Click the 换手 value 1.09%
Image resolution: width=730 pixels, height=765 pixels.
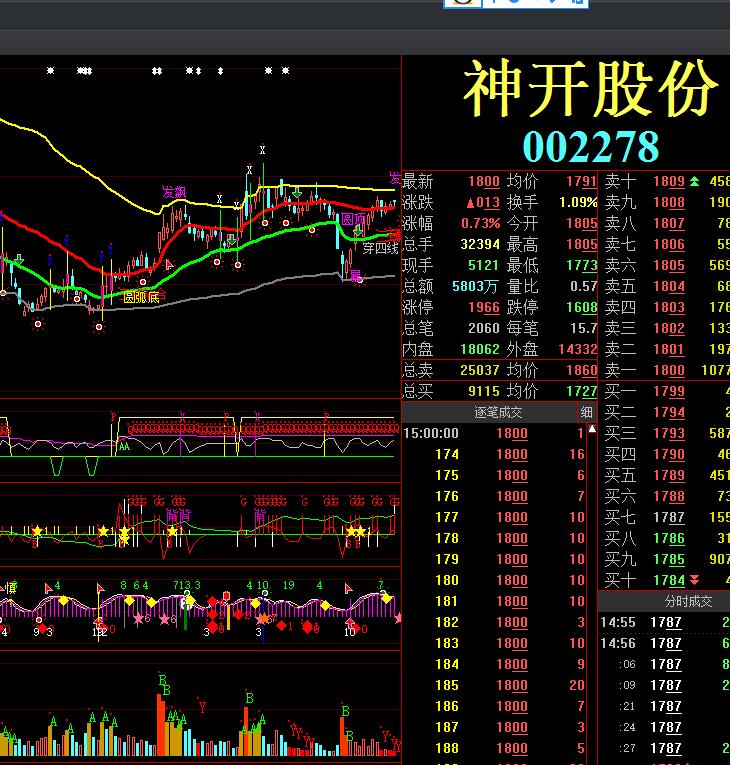coord(578,202)
